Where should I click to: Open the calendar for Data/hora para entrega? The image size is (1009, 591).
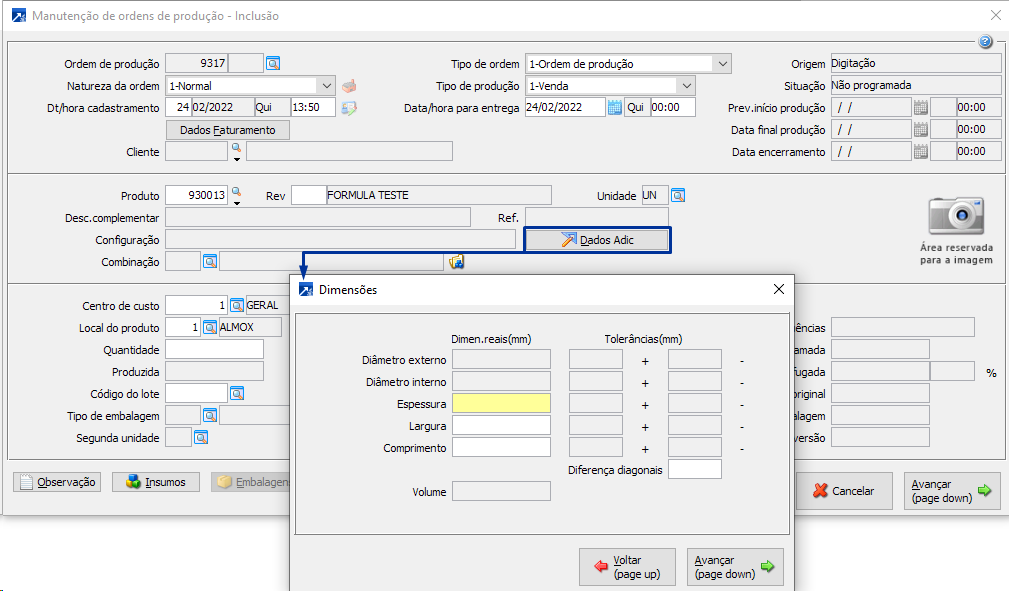[x=615, y=108]
